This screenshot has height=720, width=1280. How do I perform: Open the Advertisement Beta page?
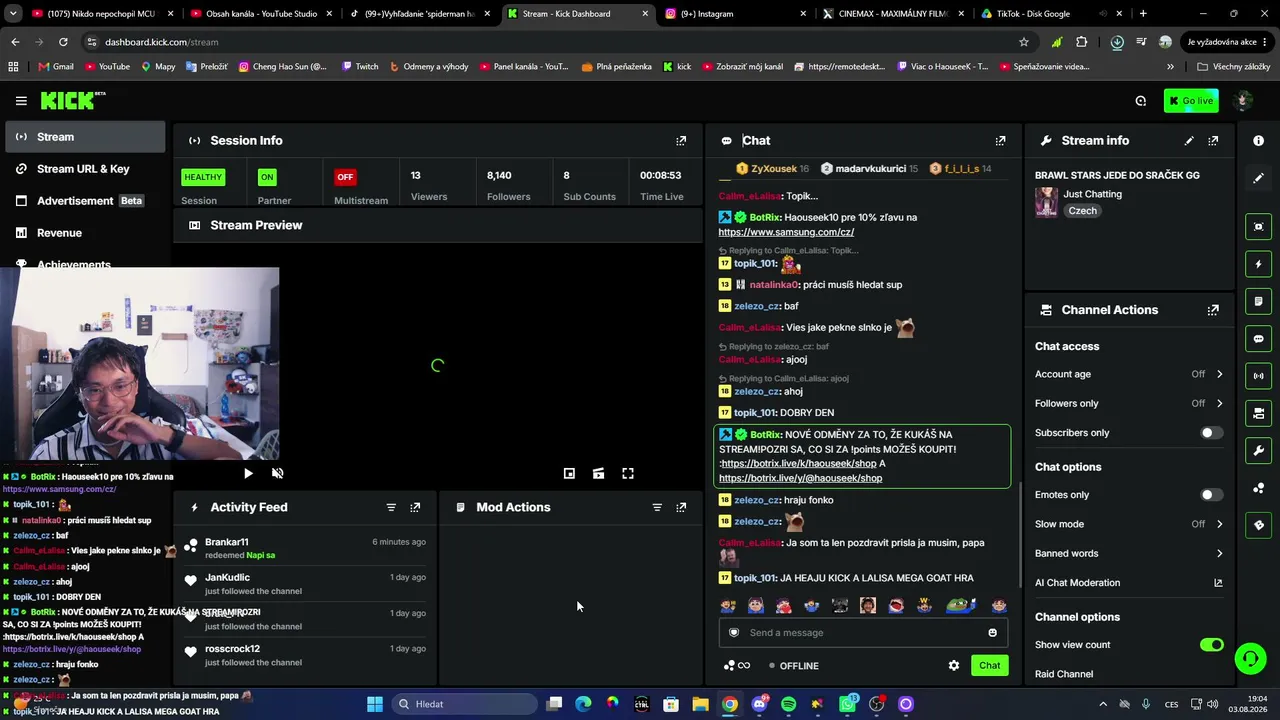tap(86, 201)
